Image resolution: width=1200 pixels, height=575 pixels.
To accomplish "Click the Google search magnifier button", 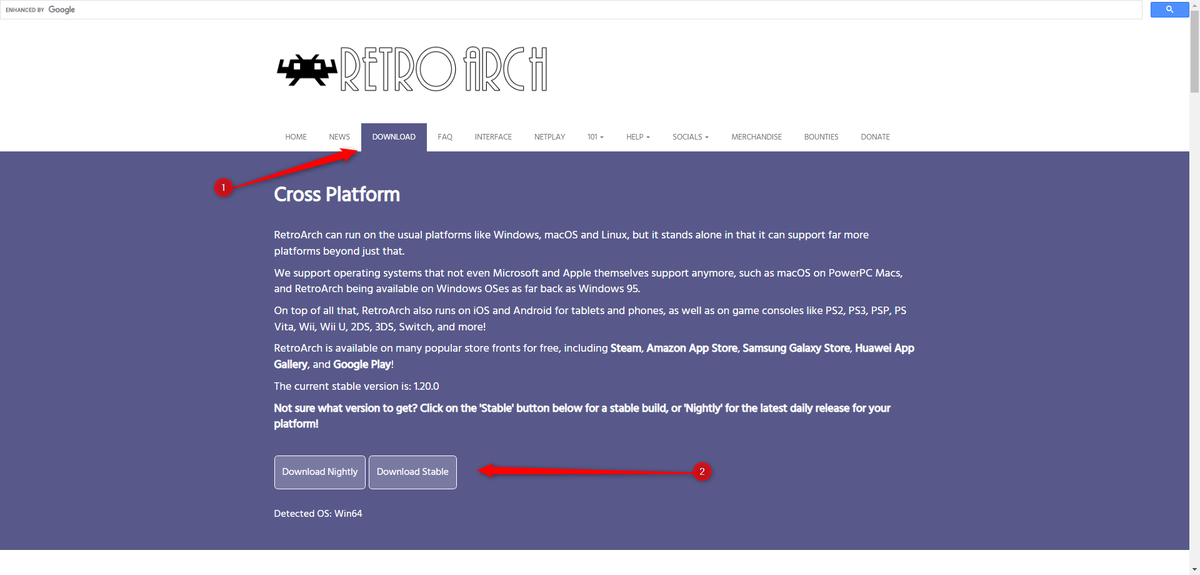I will (x=1168, y=9).
